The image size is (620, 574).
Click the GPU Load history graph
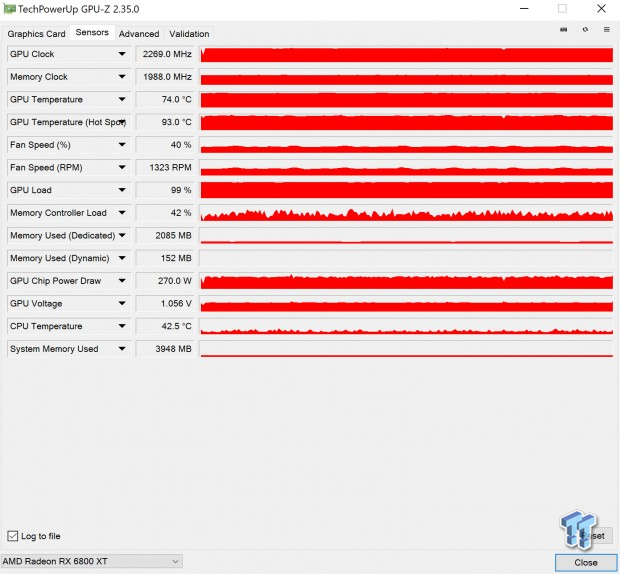click(x=407, y=190)
